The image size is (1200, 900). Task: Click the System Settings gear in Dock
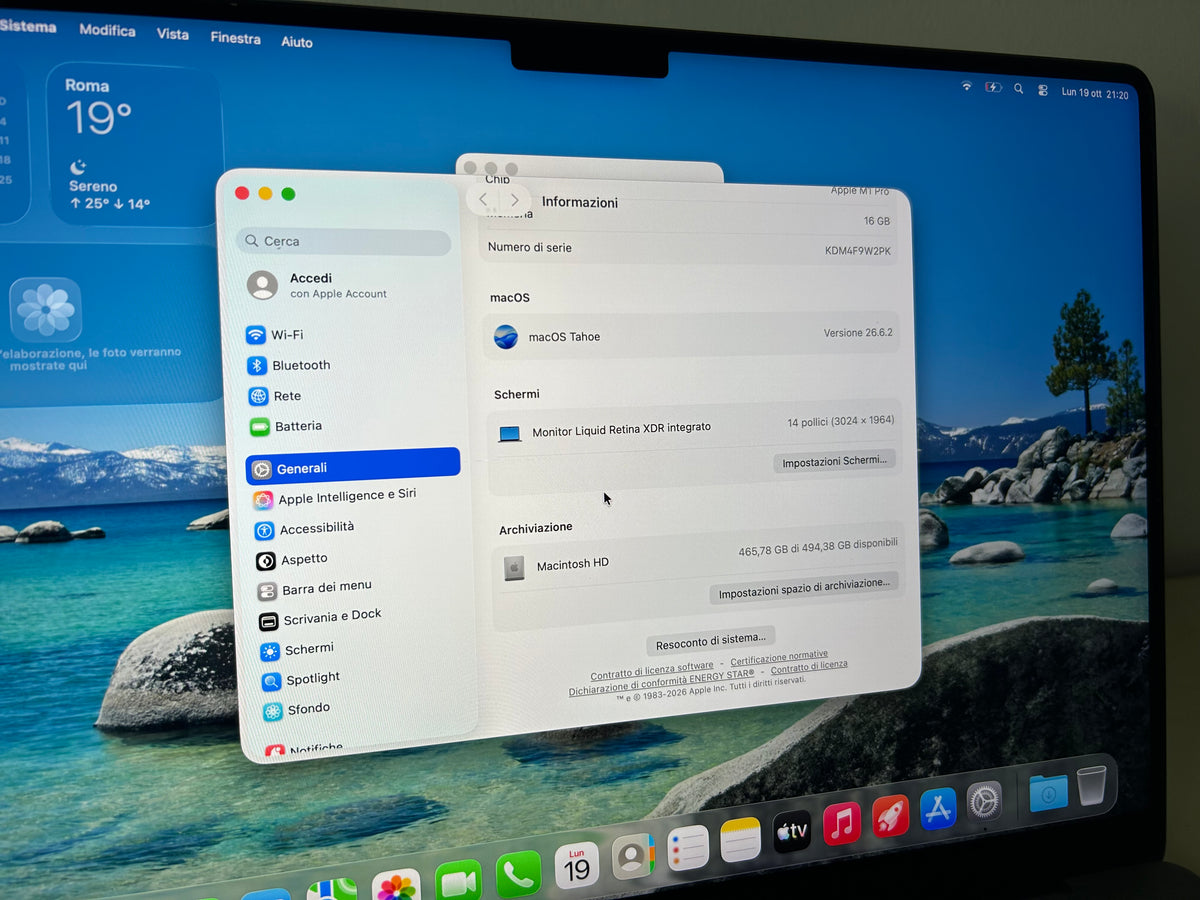pos(984,801)
